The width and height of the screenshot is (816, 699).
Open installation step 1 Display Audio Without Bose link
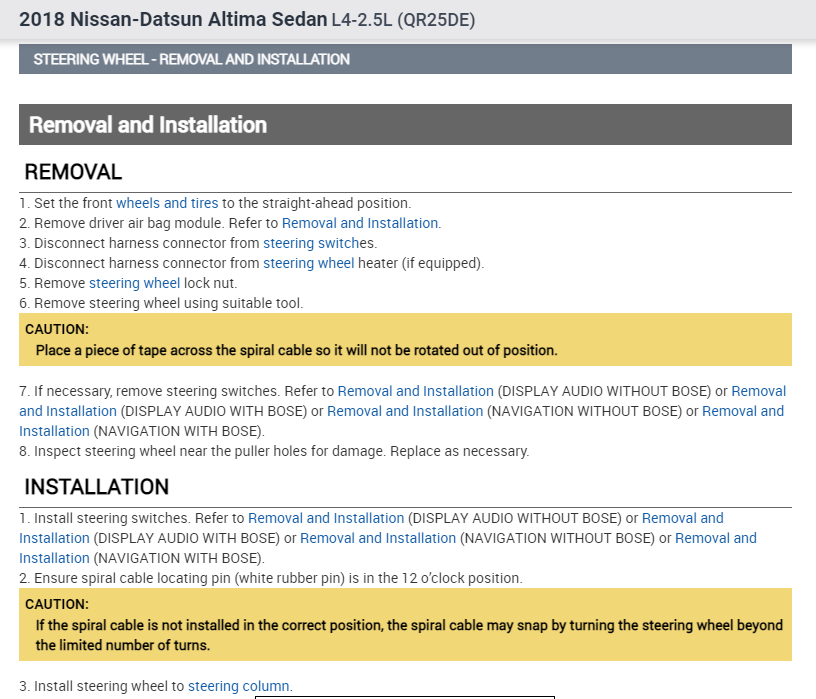pyautogui.click(x=326, y=518)
